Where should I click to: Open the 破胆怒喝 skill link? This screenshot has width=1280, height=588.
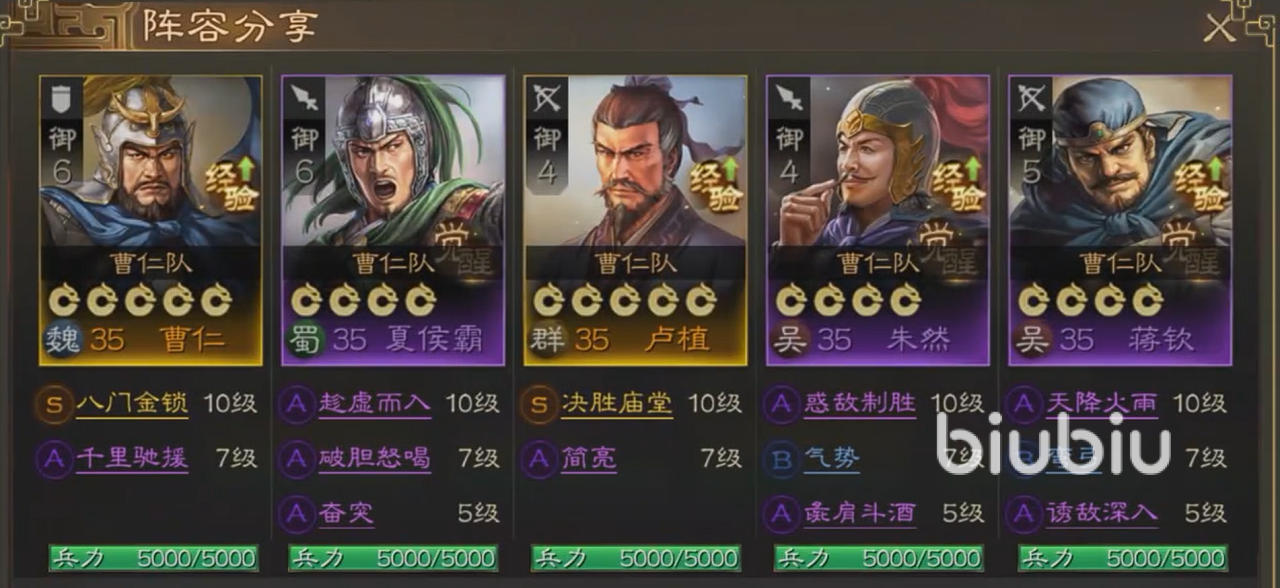click(374, 459)
